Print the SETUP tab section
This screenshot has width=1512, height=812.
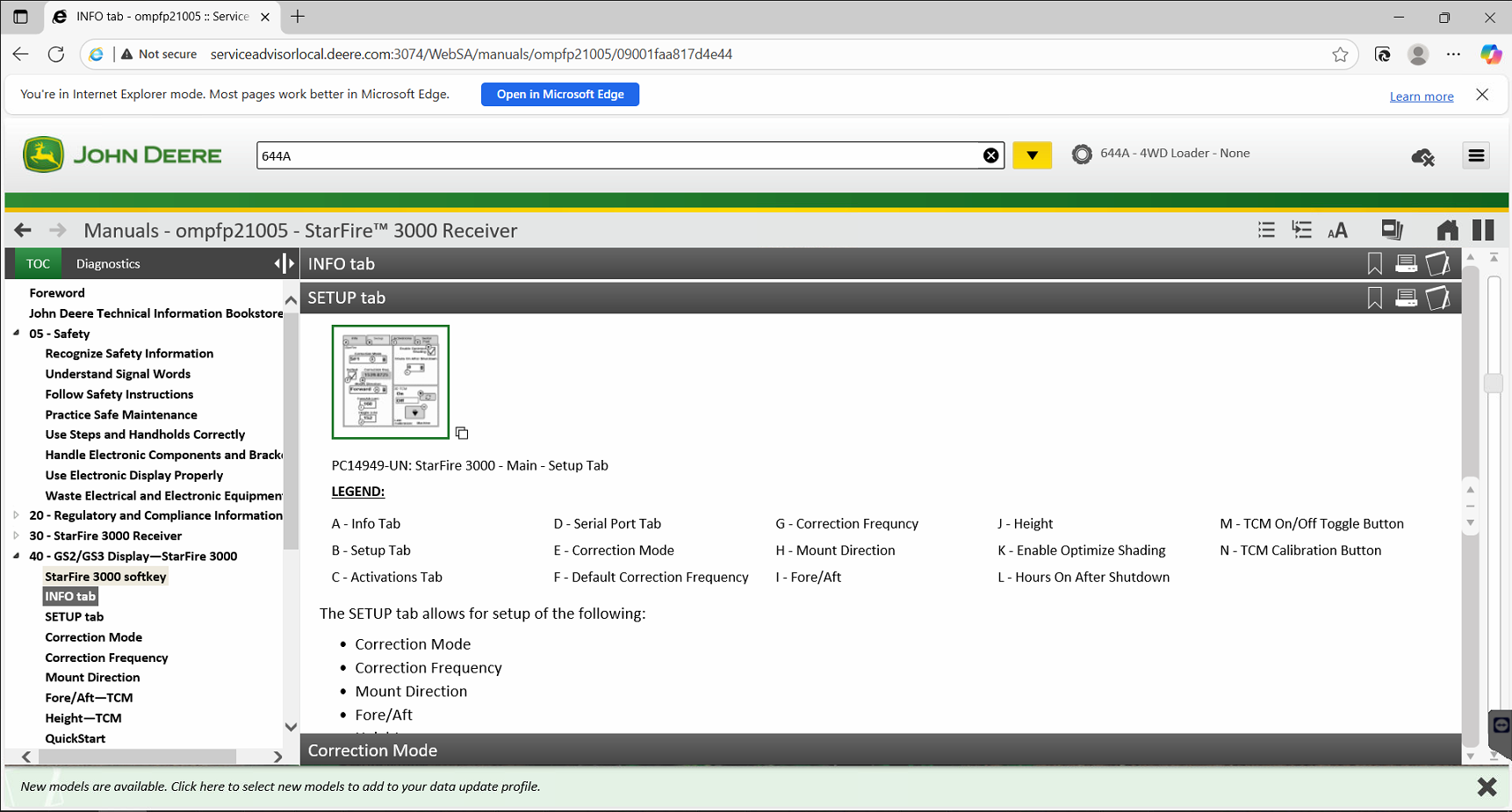[1406, 298]
